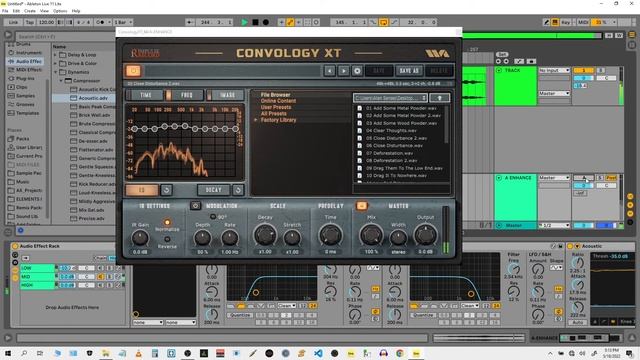640x360 pixels.
Task: Select the EQ button under the graph
Action: click(x=142, y=190)
